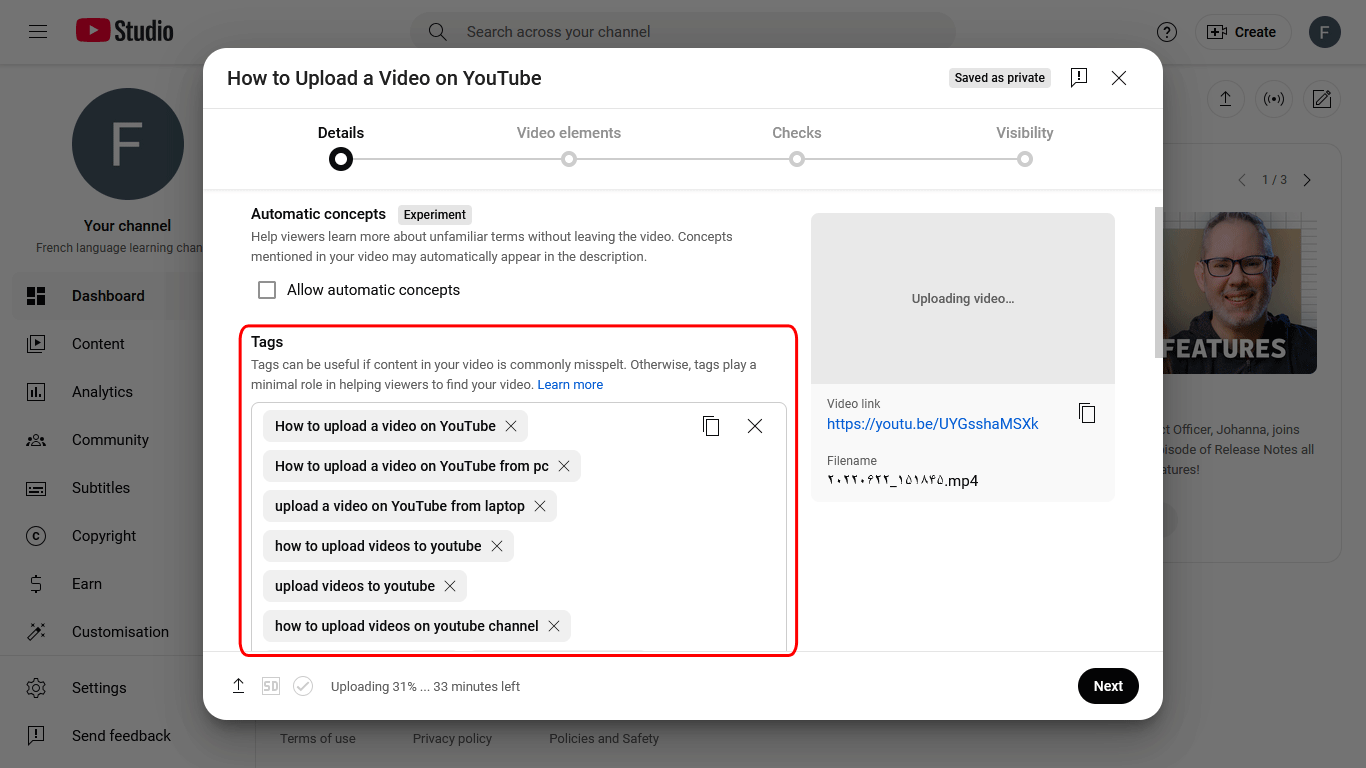Click the Next button
Screen dimensions: 1366x768
point(1108,686)
